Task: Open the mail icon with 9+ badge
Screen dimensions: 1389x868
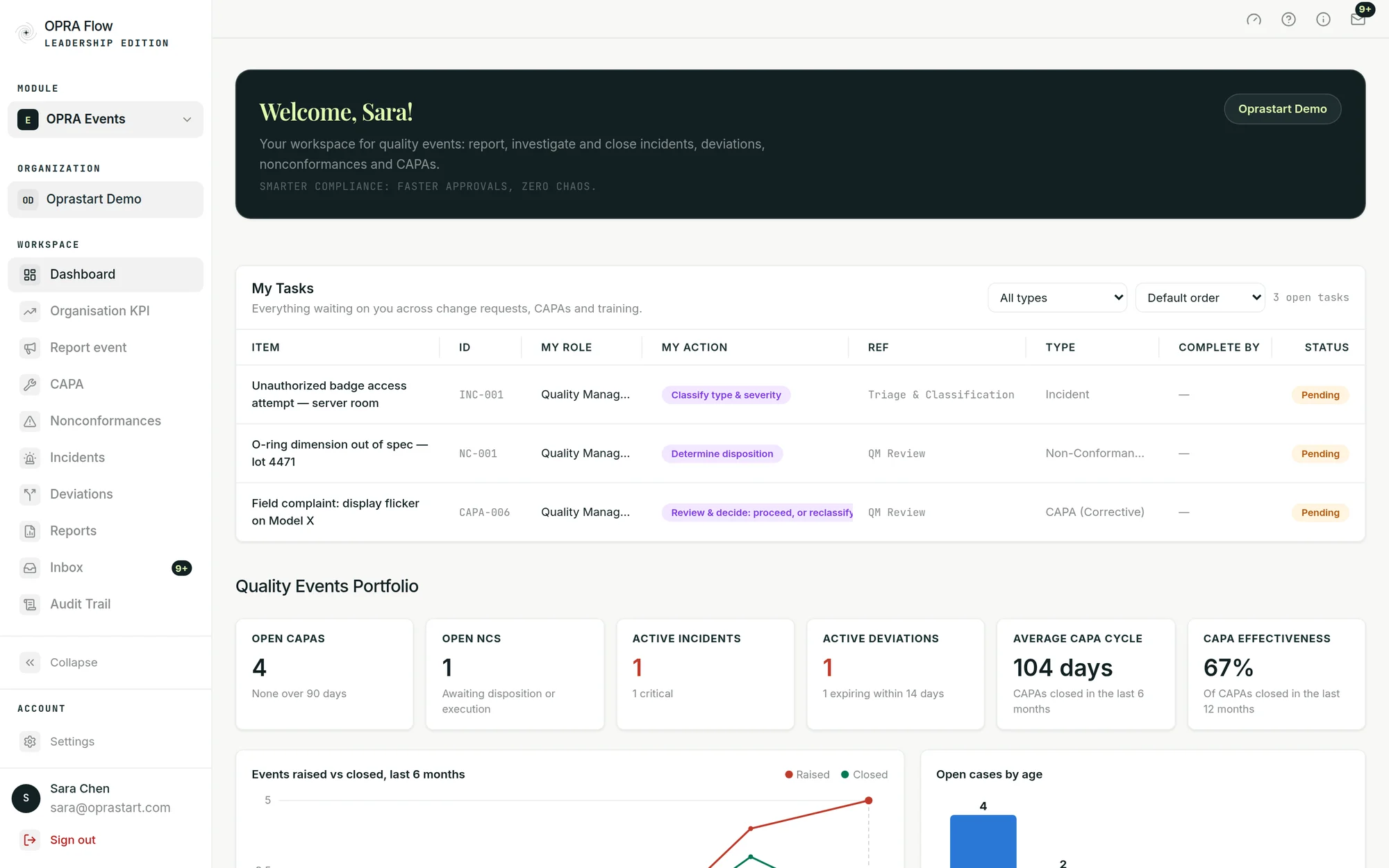Action: [x=1358, y=19]
